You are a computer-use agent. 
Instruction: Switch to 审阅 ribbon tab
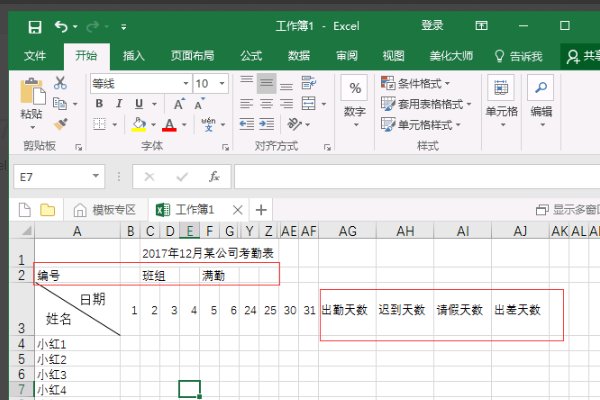tap(347, 56)
